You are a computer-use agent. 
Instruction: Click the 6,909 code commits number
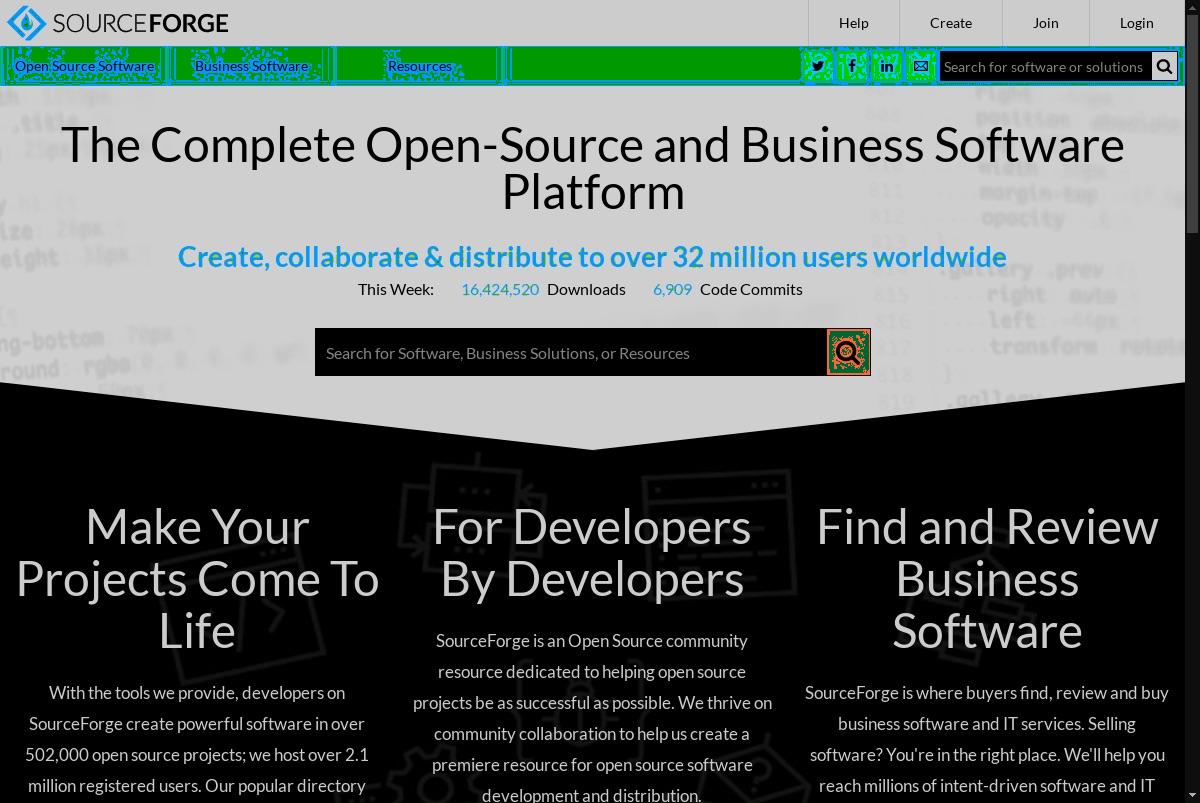click(672, 289)
